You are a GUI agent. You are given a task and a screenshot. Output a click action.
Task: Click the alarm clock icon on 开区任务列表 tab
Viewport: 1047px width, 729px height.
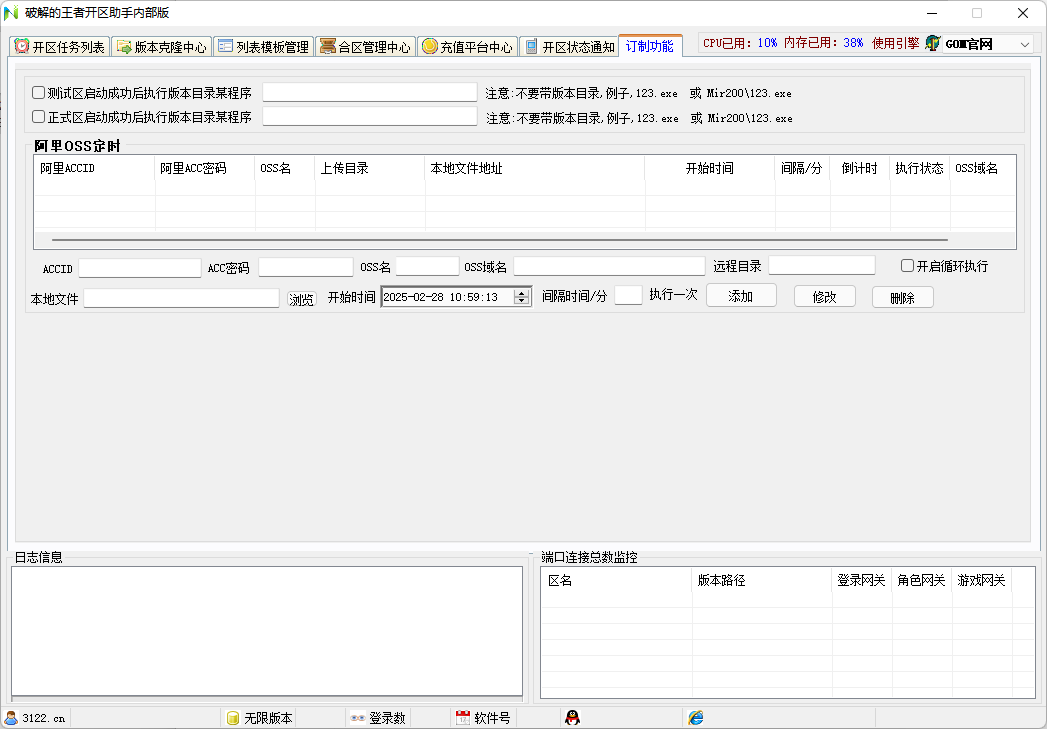click(x=22, y=46)
